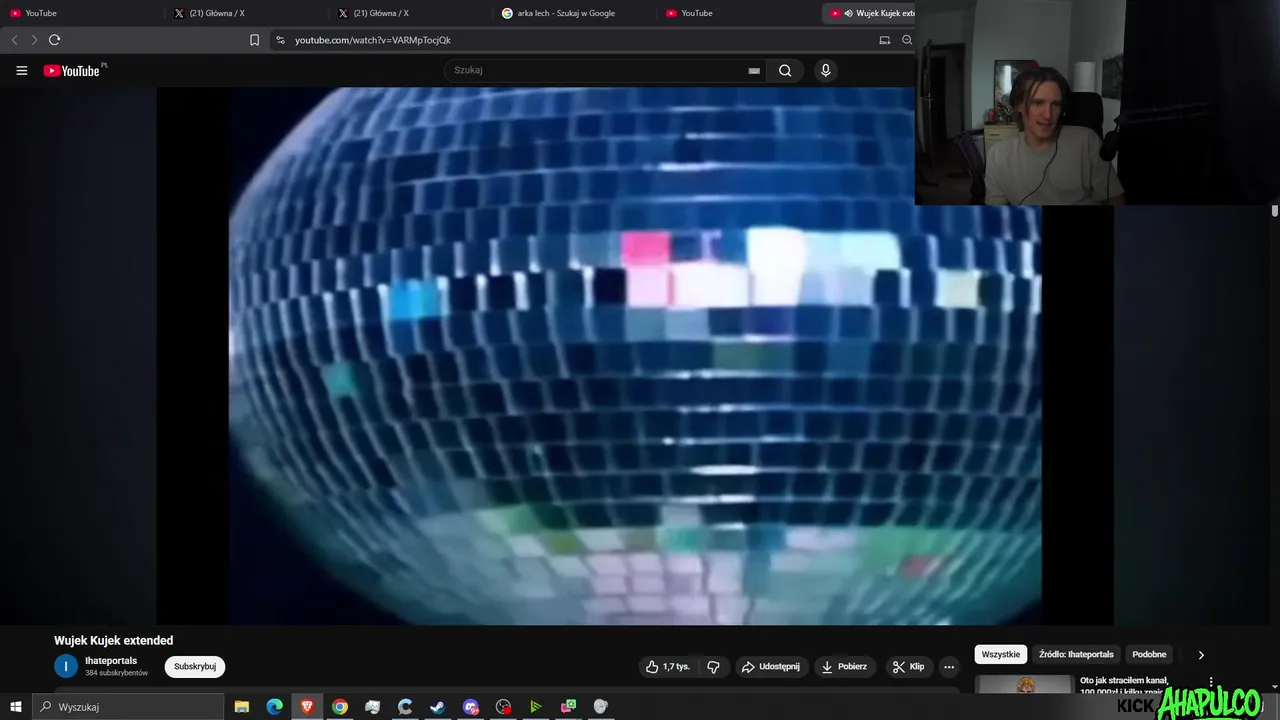Switch to first '(21) Główna / X' tab
The image size is (1280, 720).
(245, 13)
